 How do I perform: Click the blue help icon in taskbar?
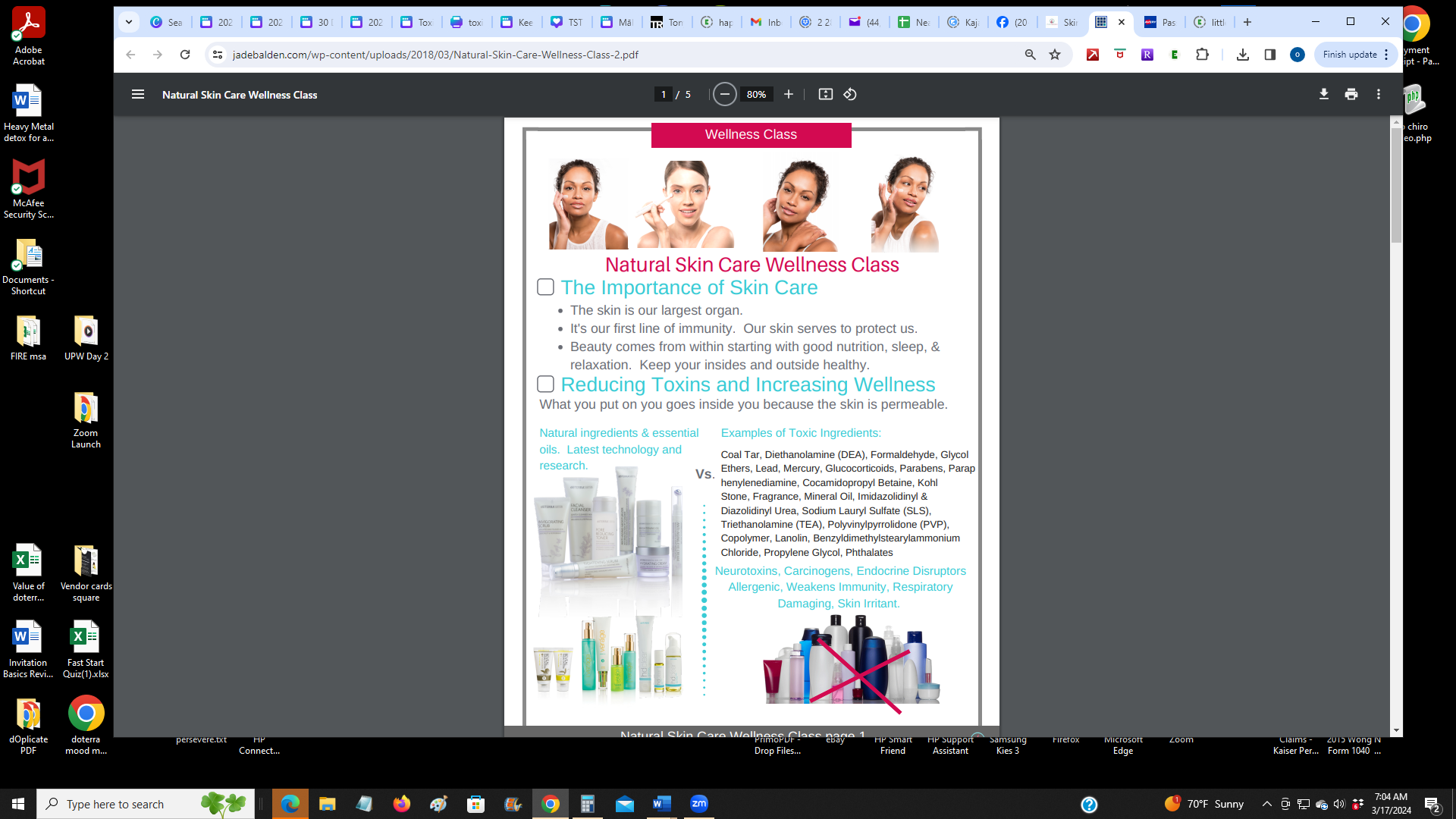[x=1089, y=804]
